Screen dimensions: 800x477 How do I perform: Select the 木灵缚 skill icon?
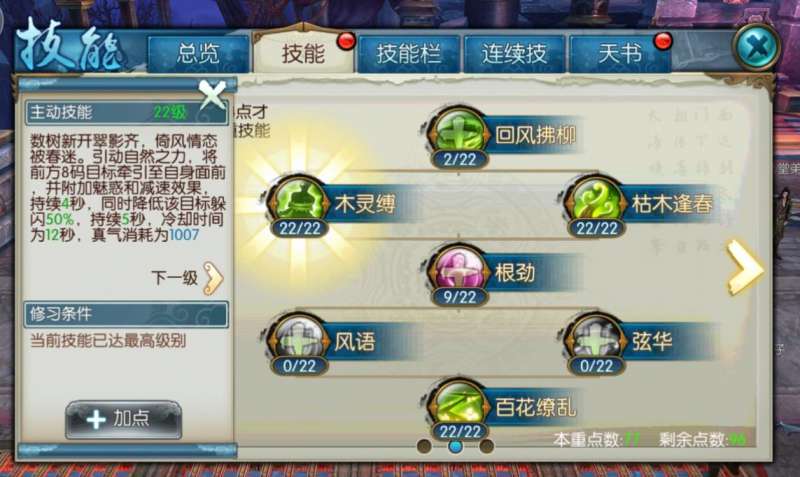coord(298,200)
